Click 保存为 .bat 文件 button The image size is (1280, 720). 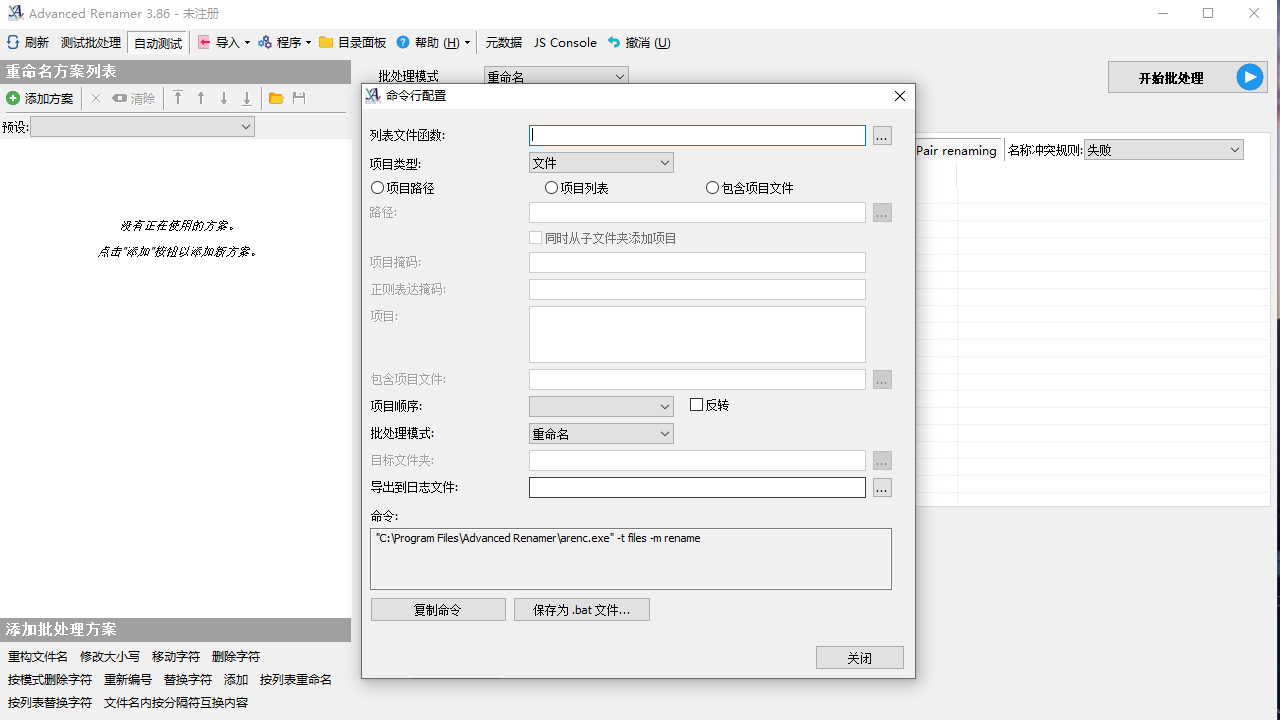pyautogui.click(x=581, y=609)
